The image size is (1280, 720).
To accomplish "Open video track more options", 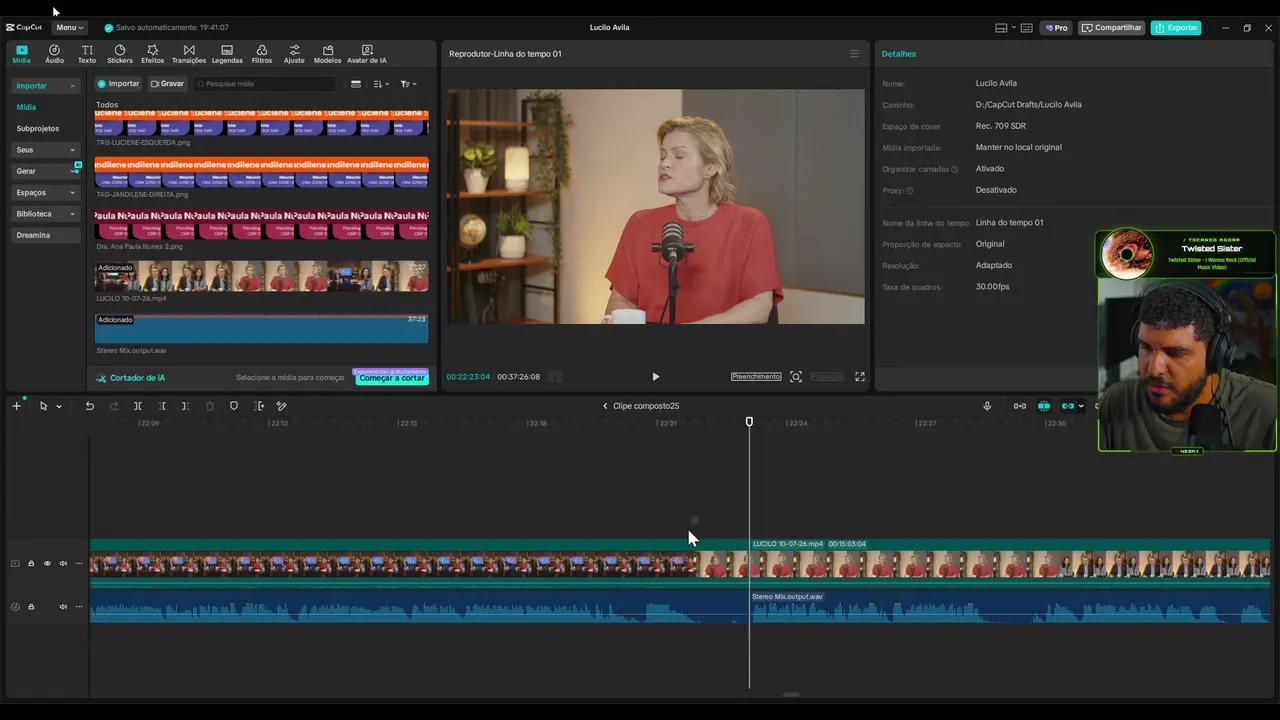I will click(79, 564).
